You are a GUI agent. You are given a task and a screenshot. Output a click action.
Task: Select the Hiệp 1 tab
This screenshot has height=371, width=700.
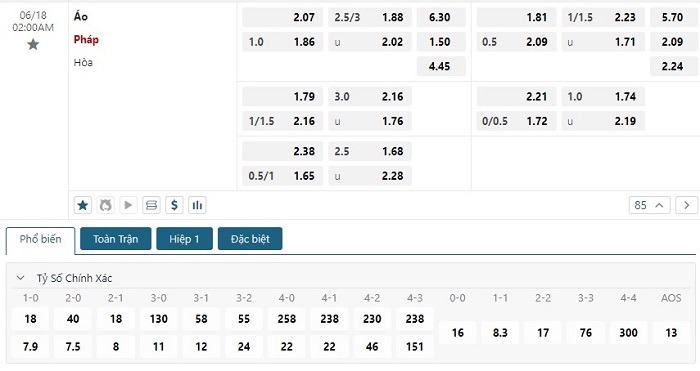point(184,239)
